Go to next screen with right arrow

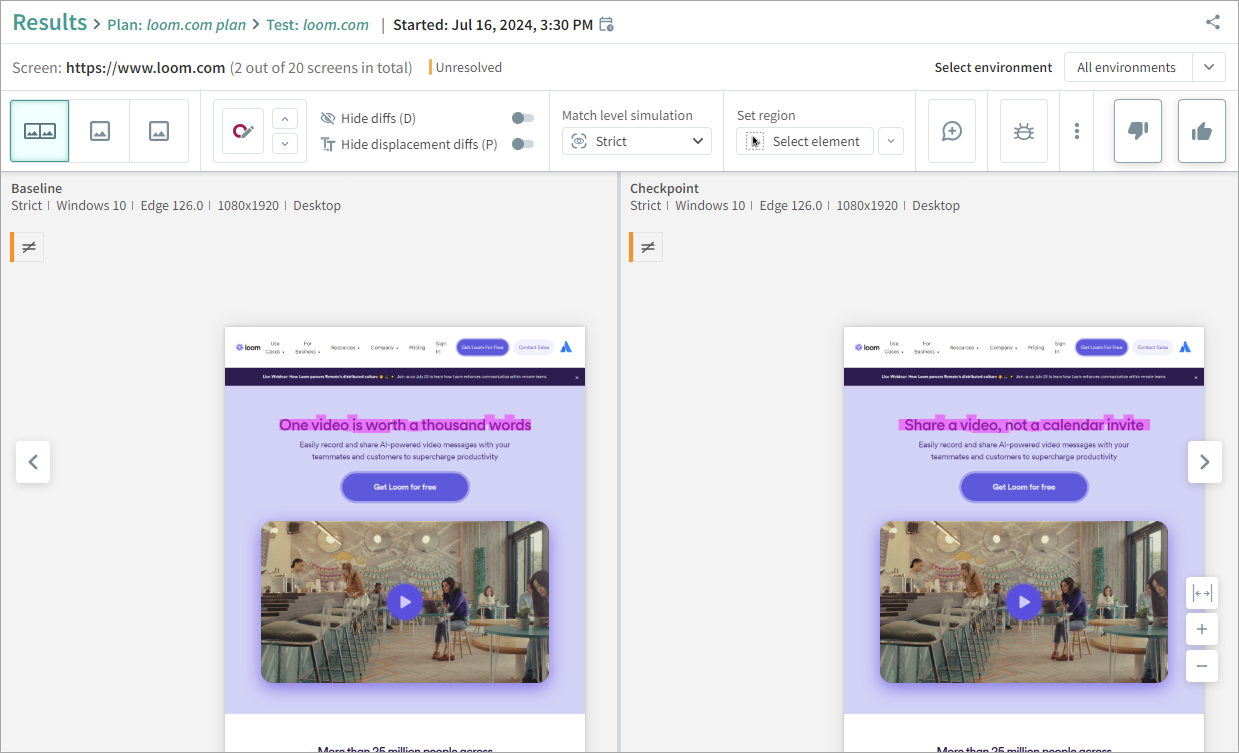(x=1204, y=462)
